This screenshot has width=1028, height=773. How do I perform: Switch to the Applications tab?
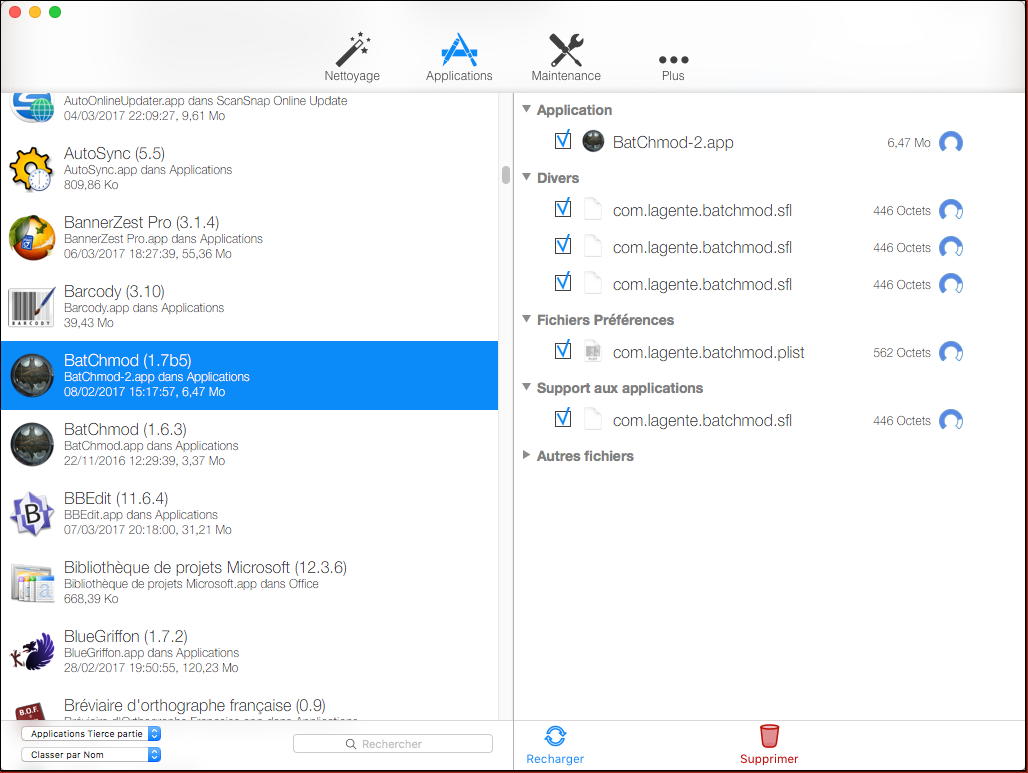(459, 57)
